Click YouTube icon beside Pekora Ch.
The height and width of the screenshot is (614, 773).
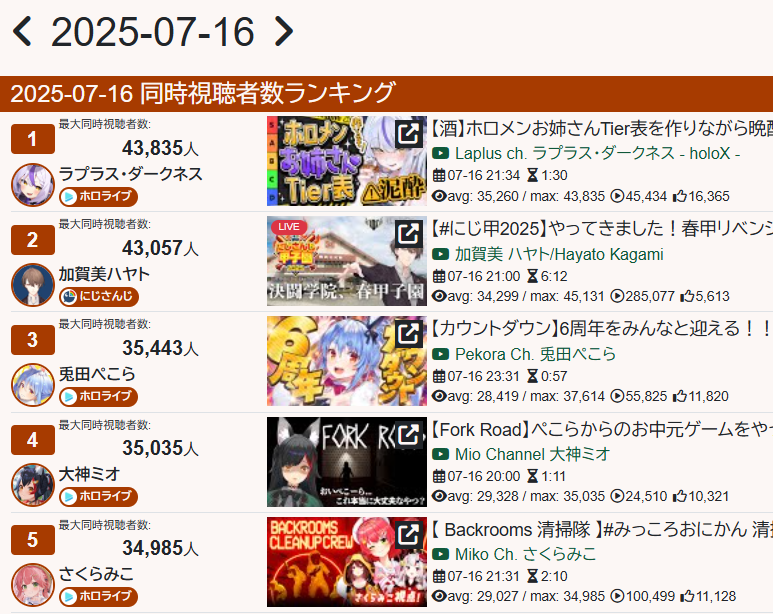click(440, 354)
